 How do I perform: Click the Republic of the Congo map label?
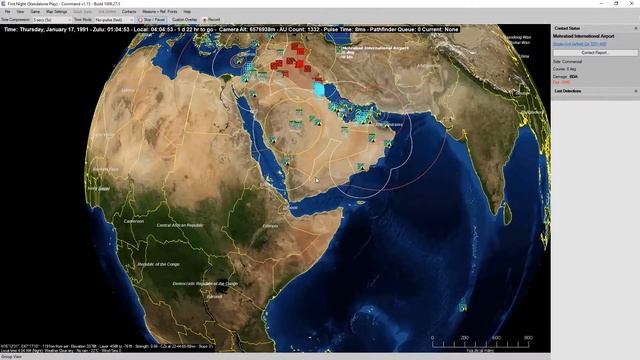158,264
